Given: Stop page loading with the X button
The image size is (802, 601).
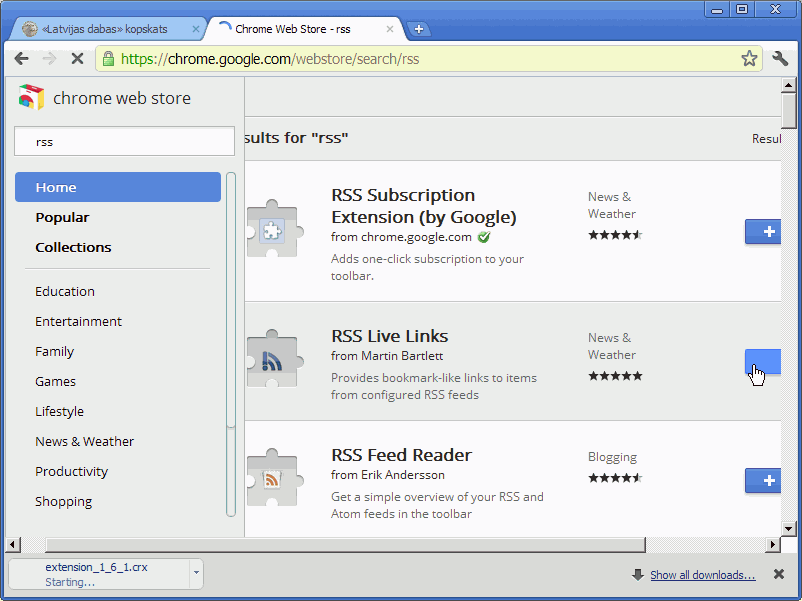Looking at the screenshot, I should [x=77, y=59].
